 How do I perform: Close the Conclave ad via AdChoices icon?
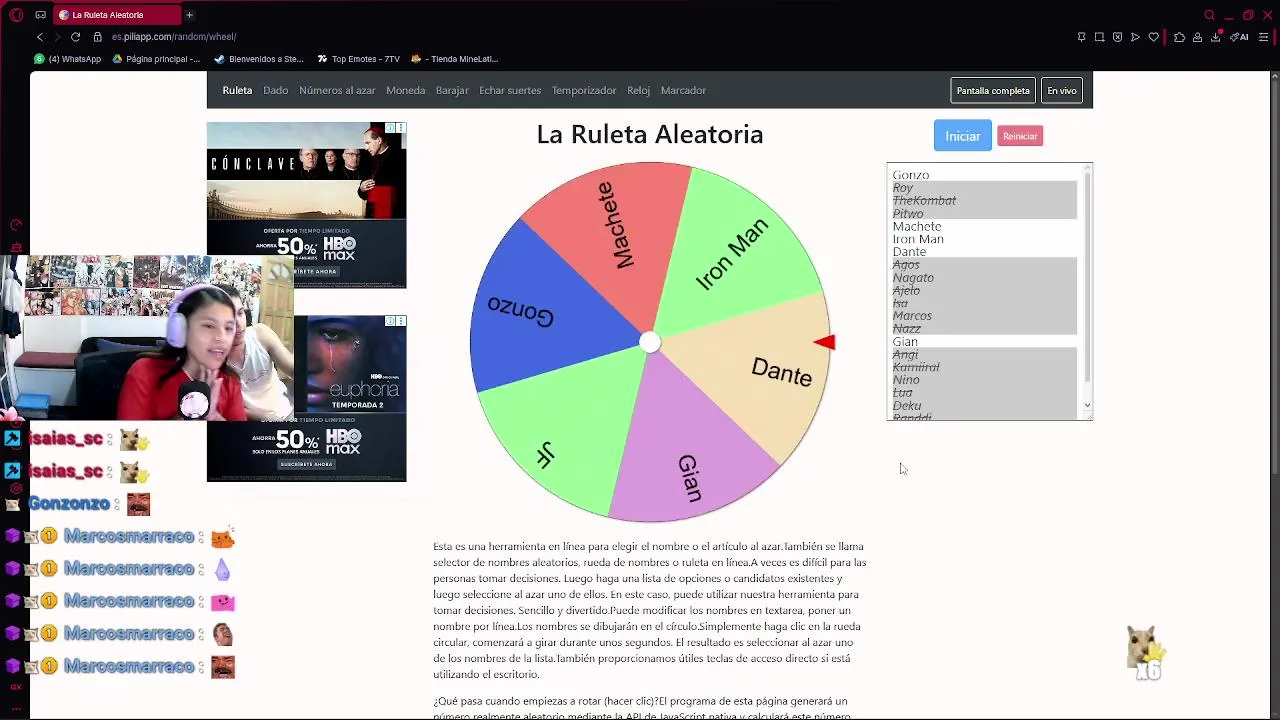[x=401, y=128]
